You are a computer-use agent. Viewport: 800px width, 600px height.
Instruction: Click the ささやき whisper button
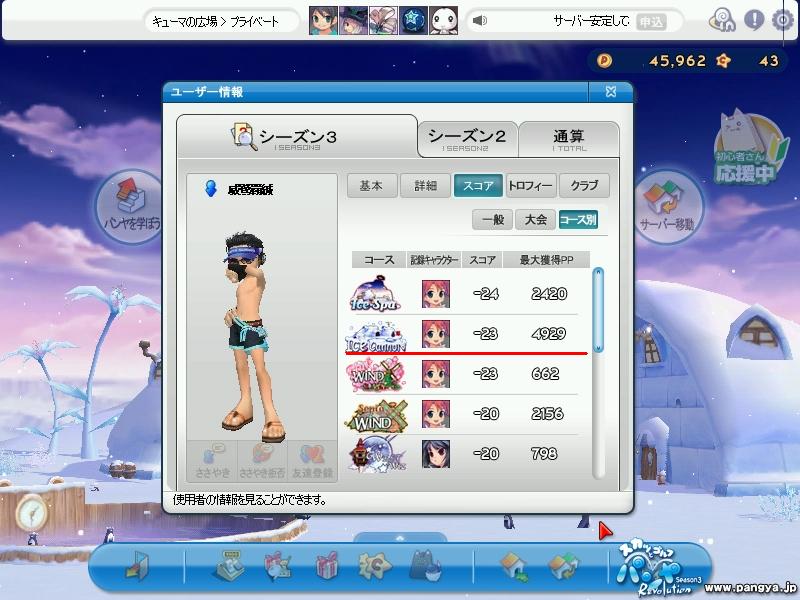tap(213, 461)
